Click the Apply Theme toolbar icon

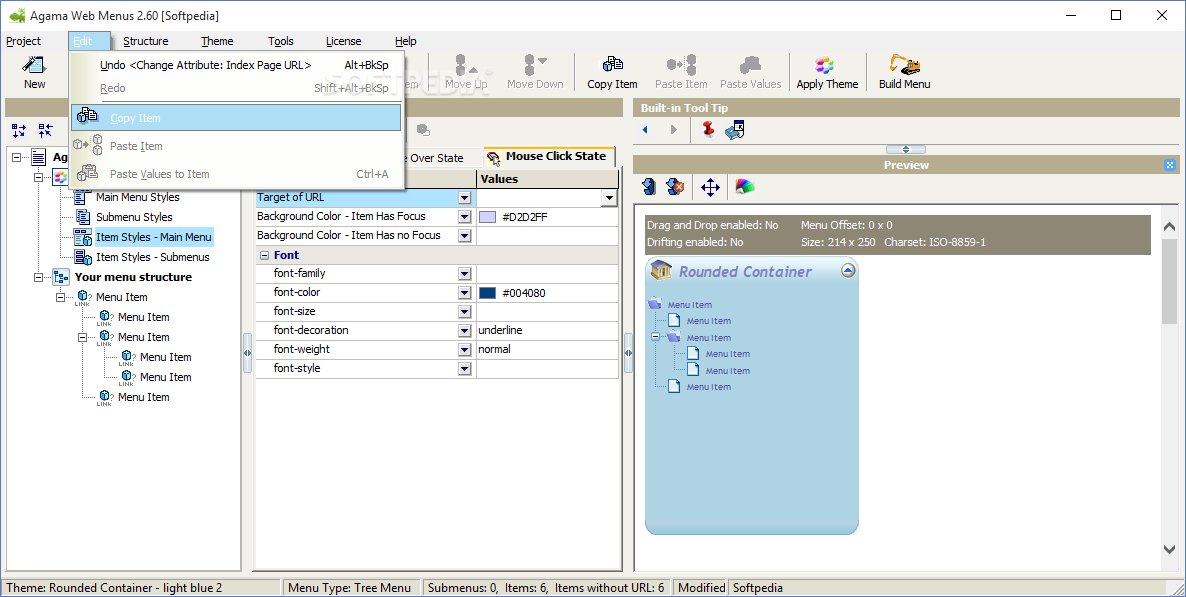[825, 65]
